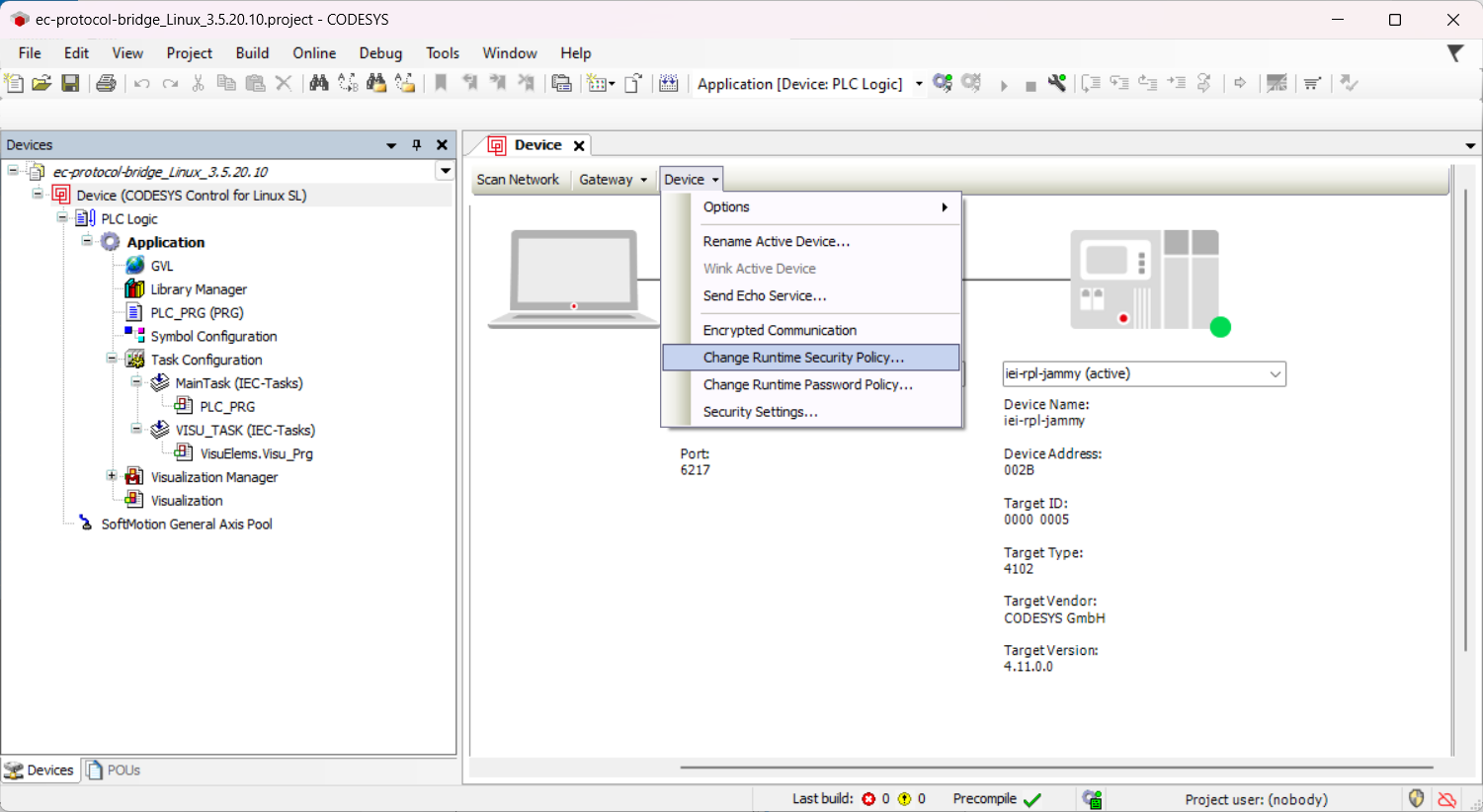Open the editor tab list dropdown at right
This screenshot has height=812, width=1483.
[x=1470, y=146]
